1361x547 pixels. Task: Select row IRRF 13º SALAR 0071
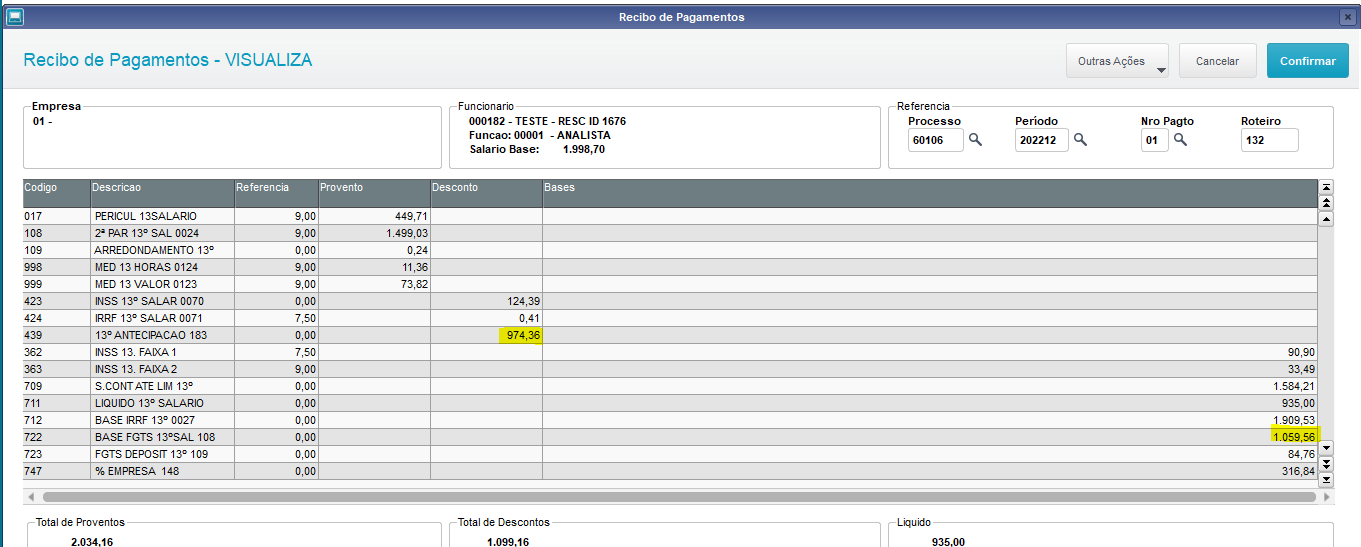[x=670, y=318]
